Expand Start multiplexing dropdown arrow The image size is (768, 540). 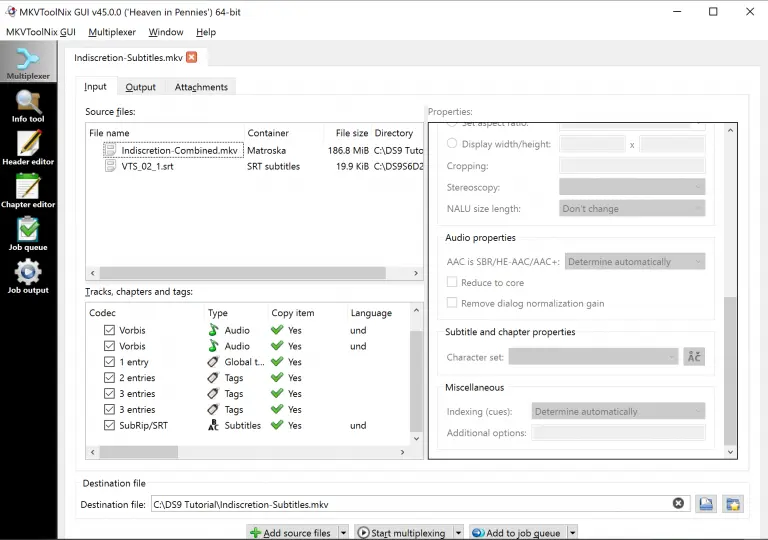pos(458,532)
